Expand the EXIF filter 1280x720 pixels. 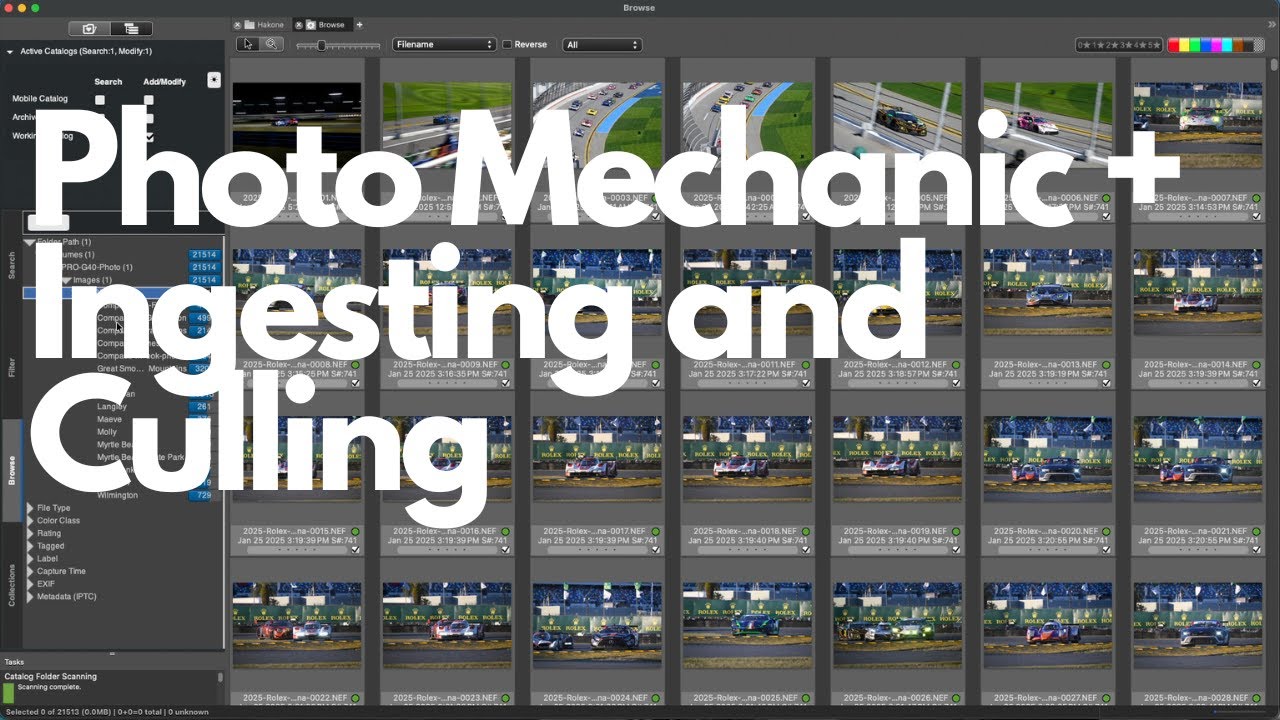pyautogui.click(x=30, y=584)
